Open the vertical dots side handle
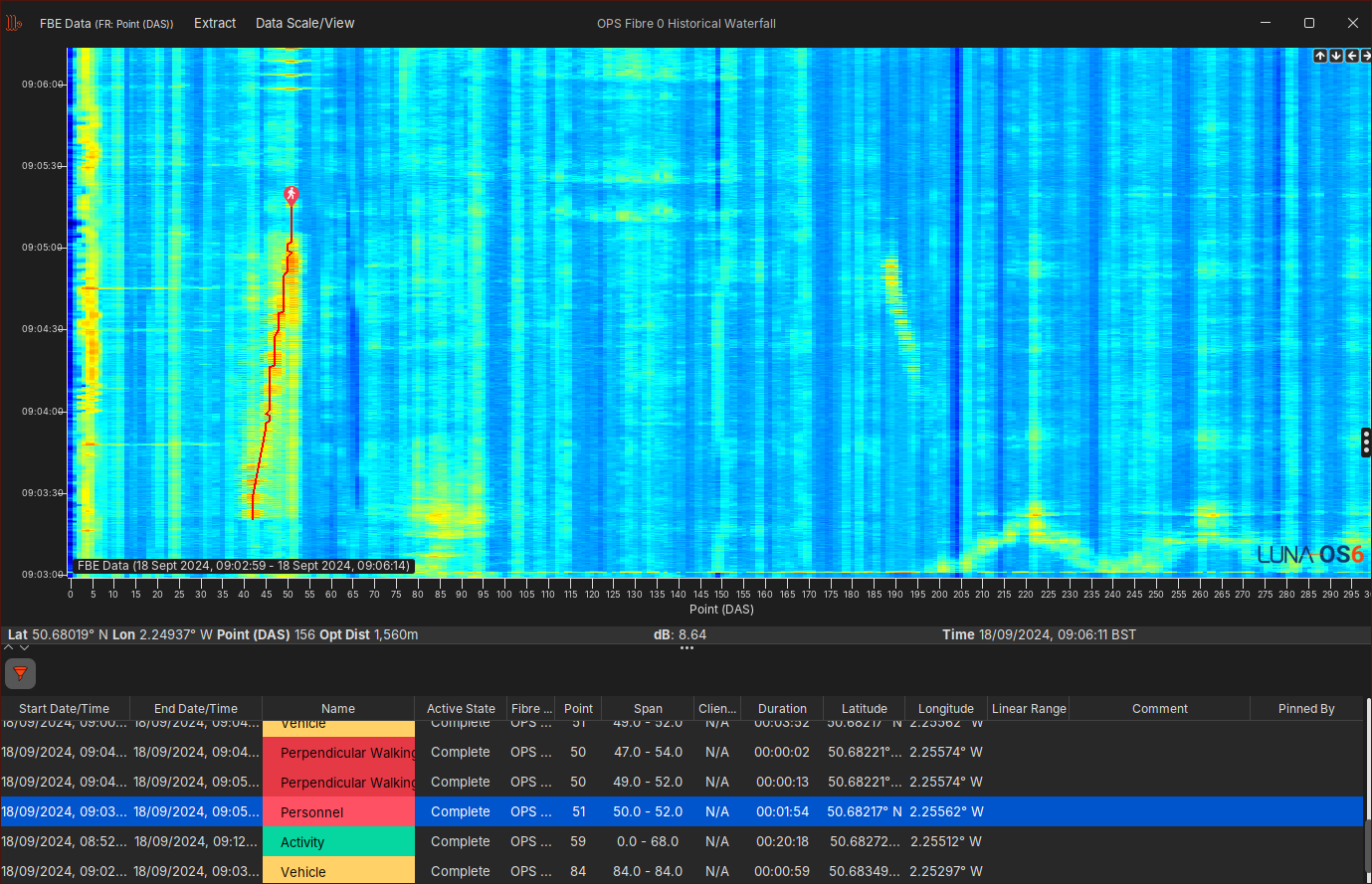Image resolution: width=1372 pixels, height=884 pixels. (x=1365, y=442)
